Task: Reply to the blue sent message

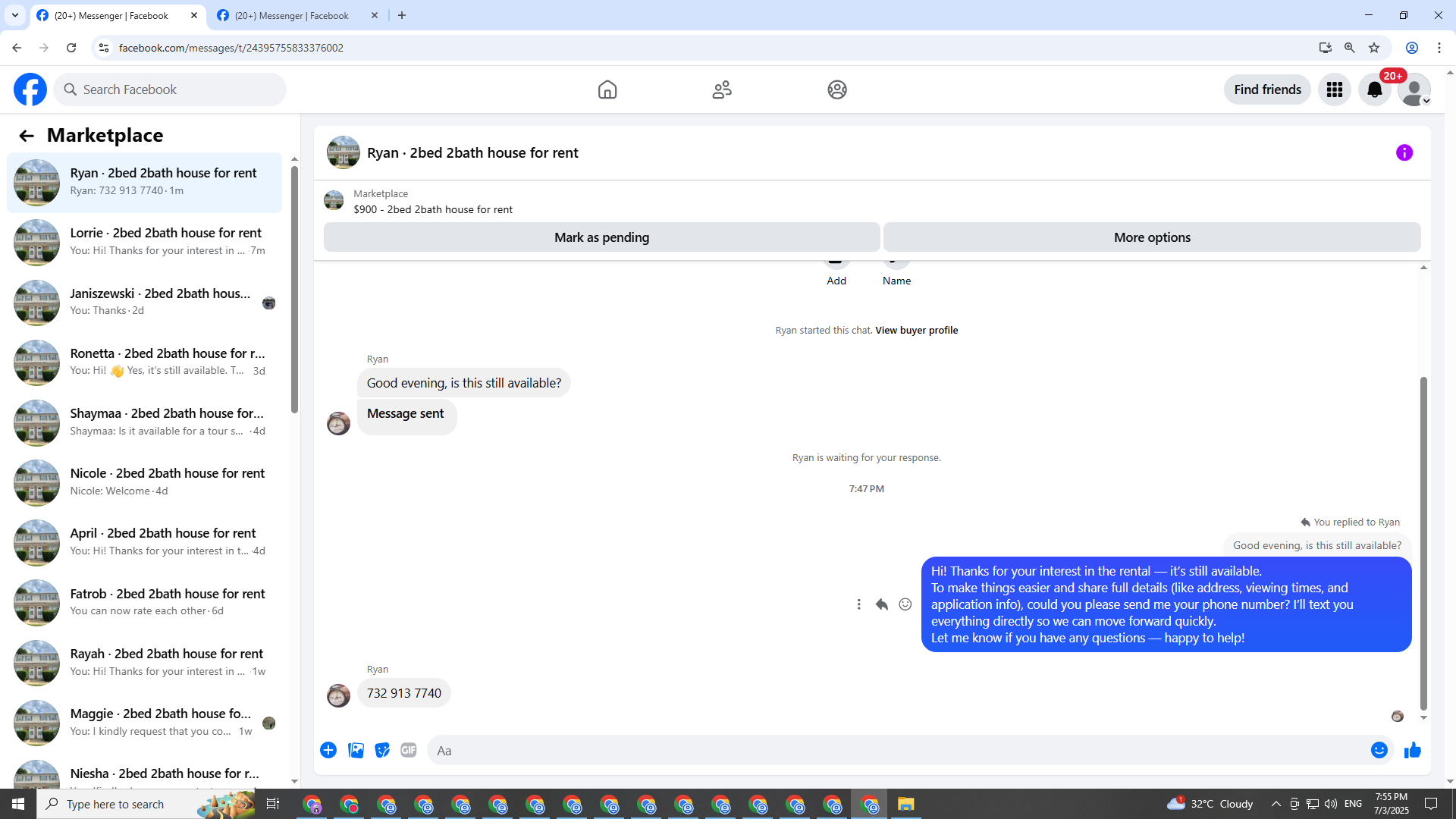Action: (x=881, y=604)
